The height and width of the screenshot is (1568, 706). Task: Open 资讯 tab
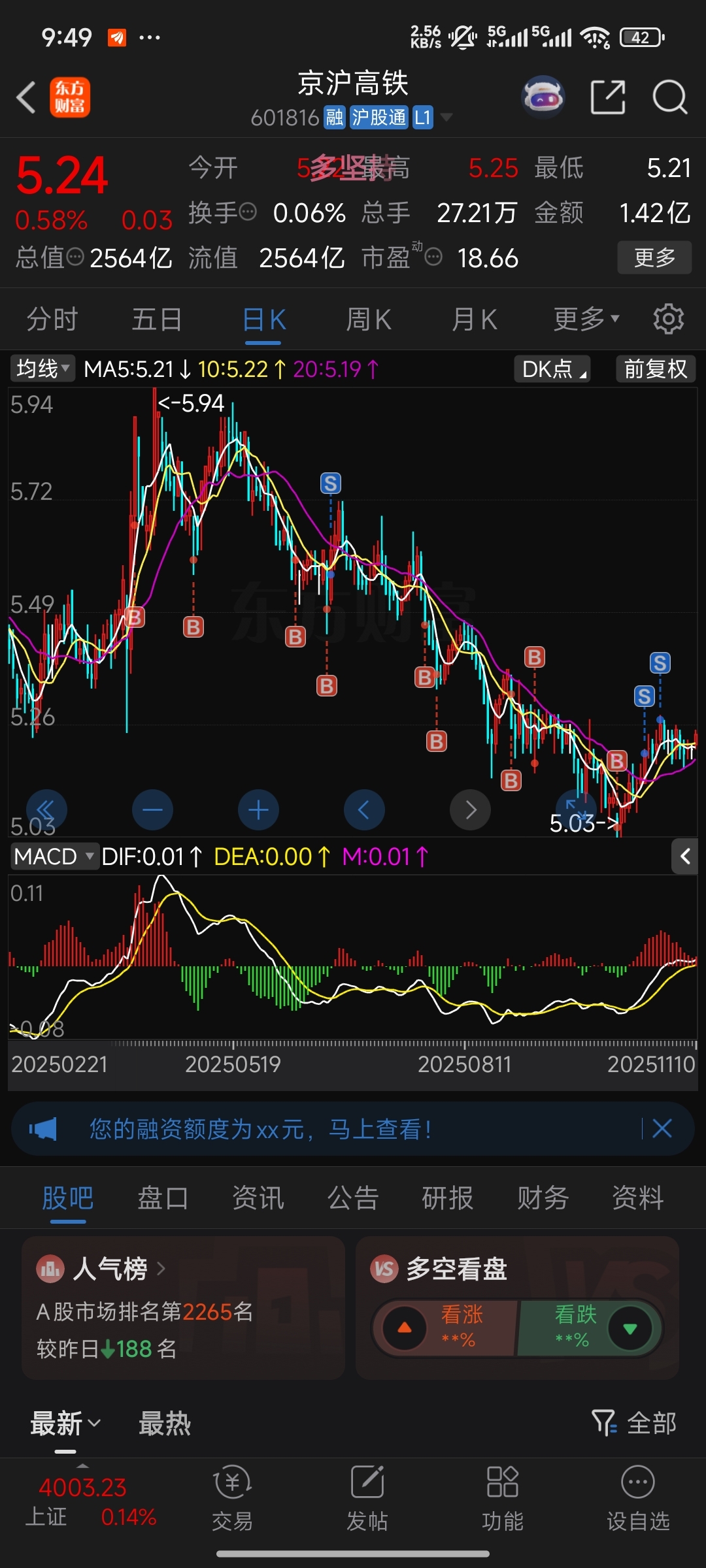click(258, 1198)
